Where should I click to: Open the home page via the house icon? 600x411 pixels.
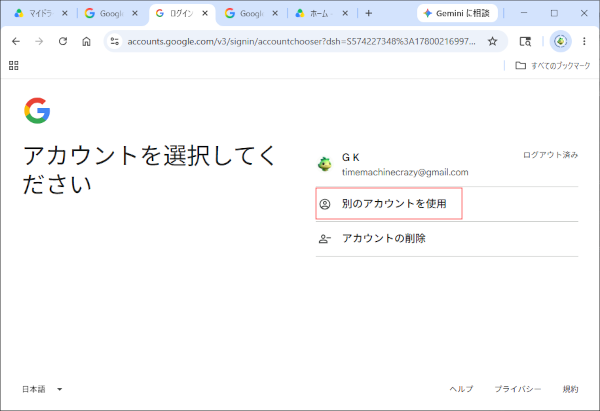click(86, 41)
